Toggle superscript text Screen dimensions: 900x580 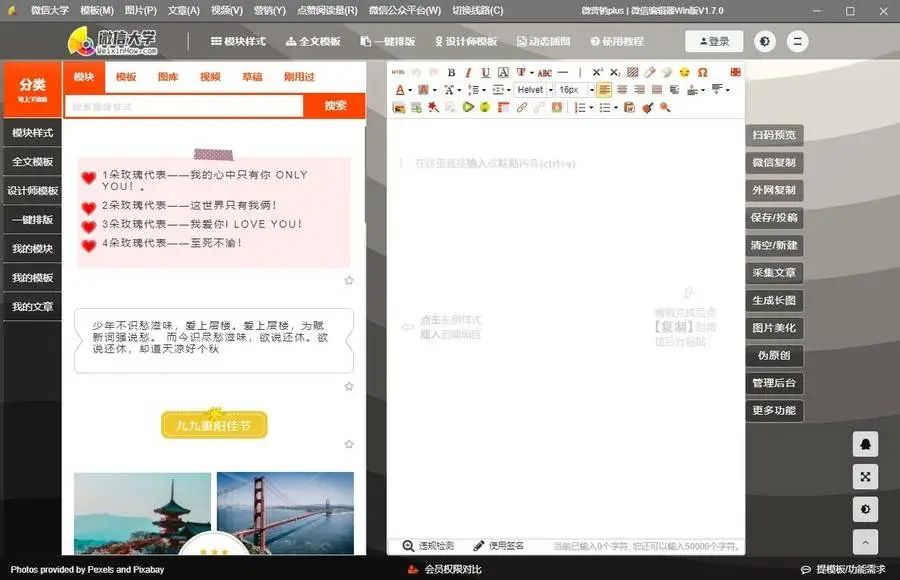click(x=598, y=72)
